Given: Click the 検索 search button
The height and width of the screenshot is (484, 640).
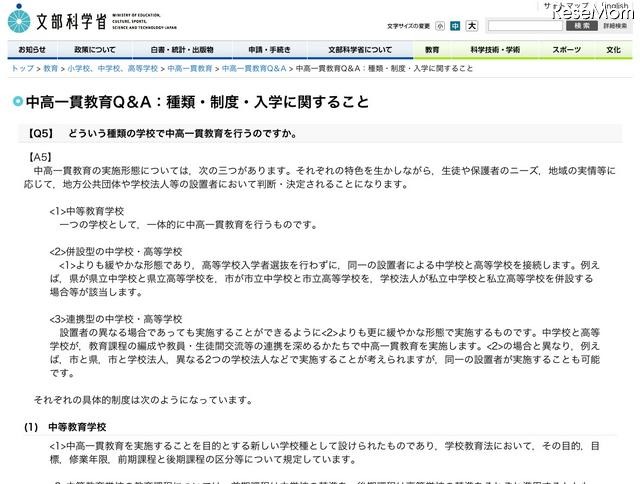Looking at the screenshot, I should (582, 26).
